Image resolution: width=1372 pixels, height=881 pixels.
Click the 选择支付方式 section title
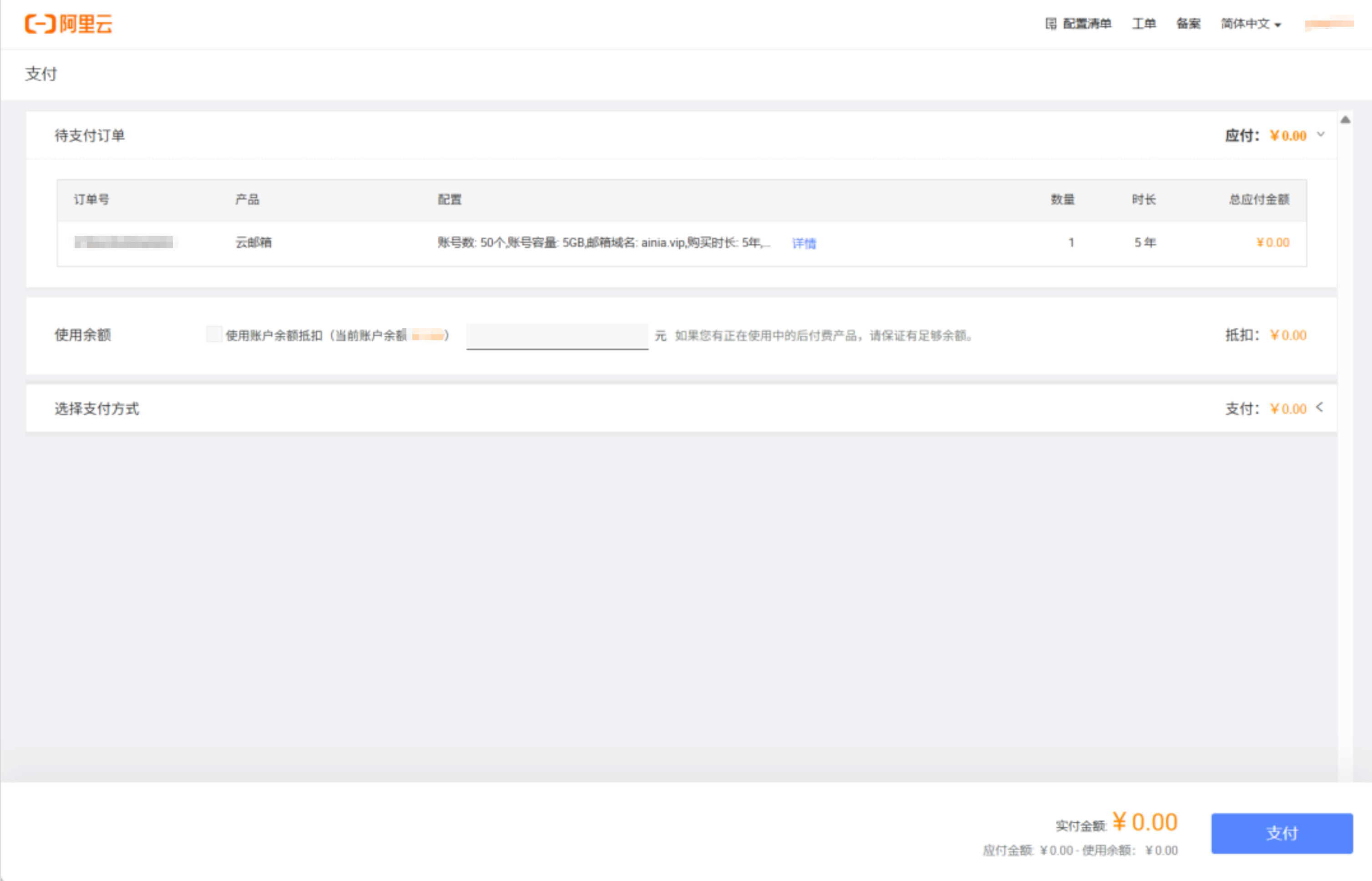click(96, 408)
